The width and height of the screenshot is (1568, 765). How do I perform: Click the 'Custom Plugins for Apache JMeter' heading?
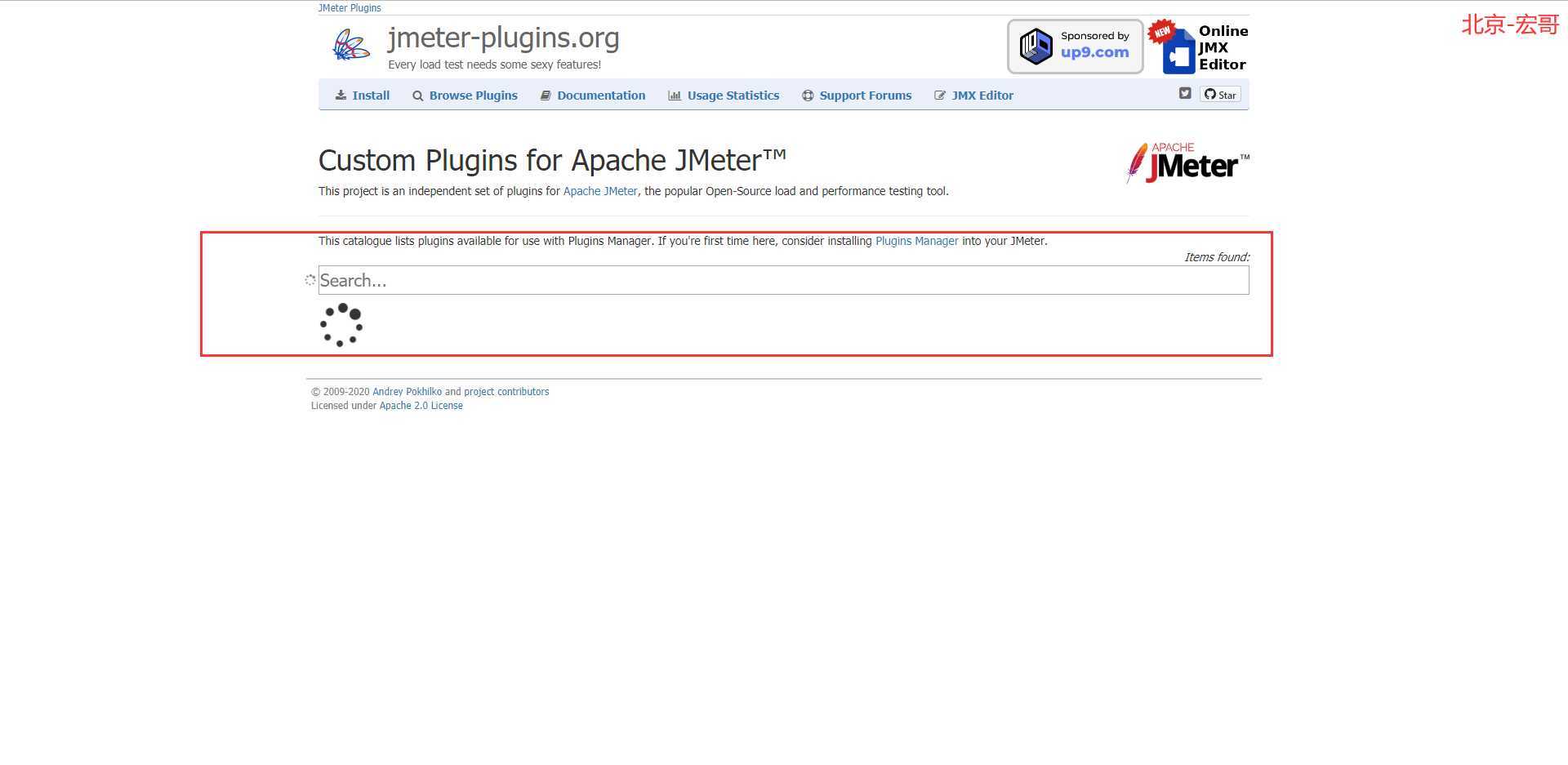pyautogui.click(x=552, y=160)
